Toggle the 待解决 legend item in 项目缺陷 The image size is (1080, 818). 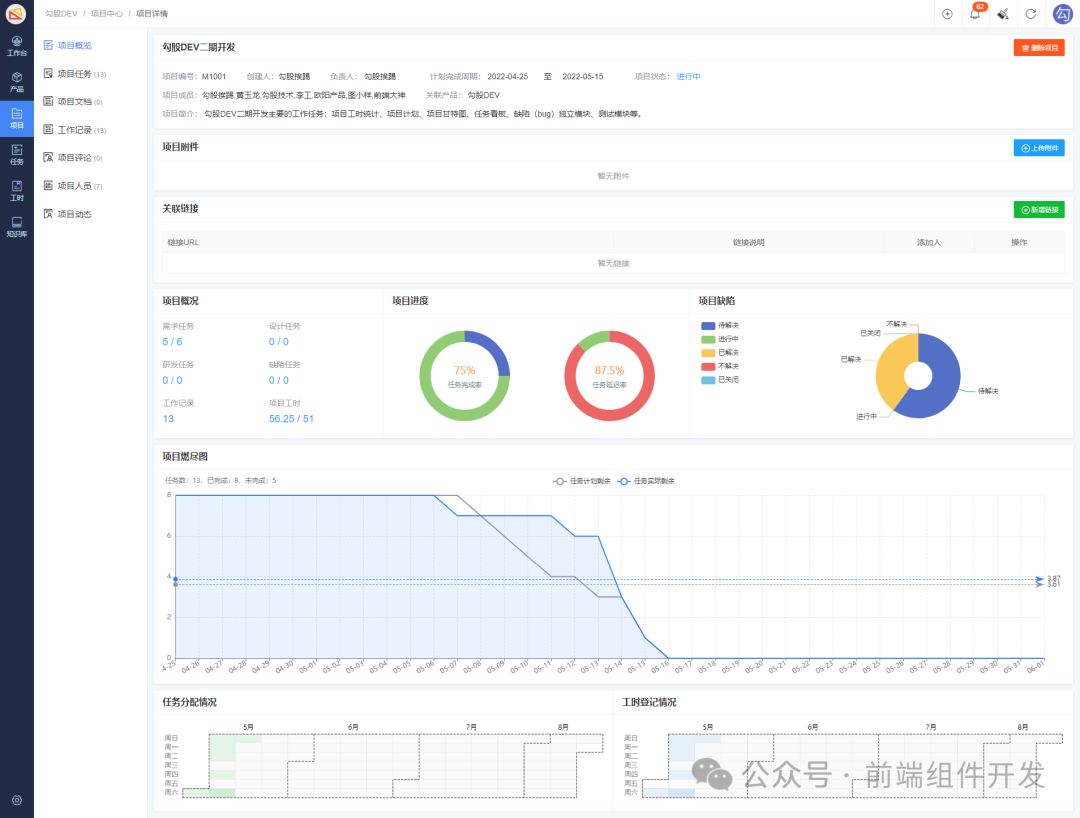pos(720,326)
